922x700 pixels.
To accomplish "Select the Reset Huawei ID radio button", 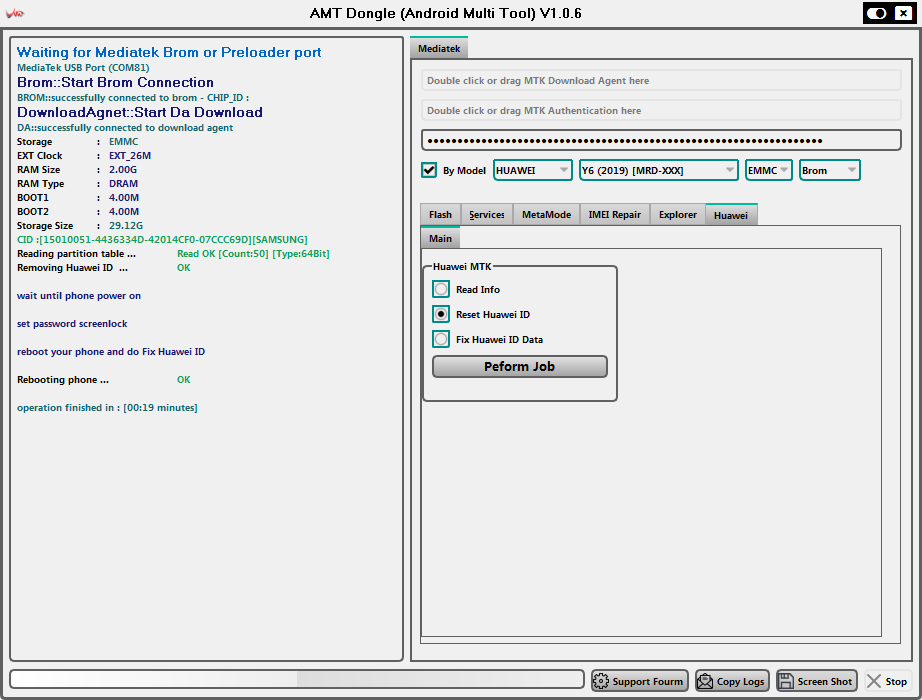I will (441, 314).
